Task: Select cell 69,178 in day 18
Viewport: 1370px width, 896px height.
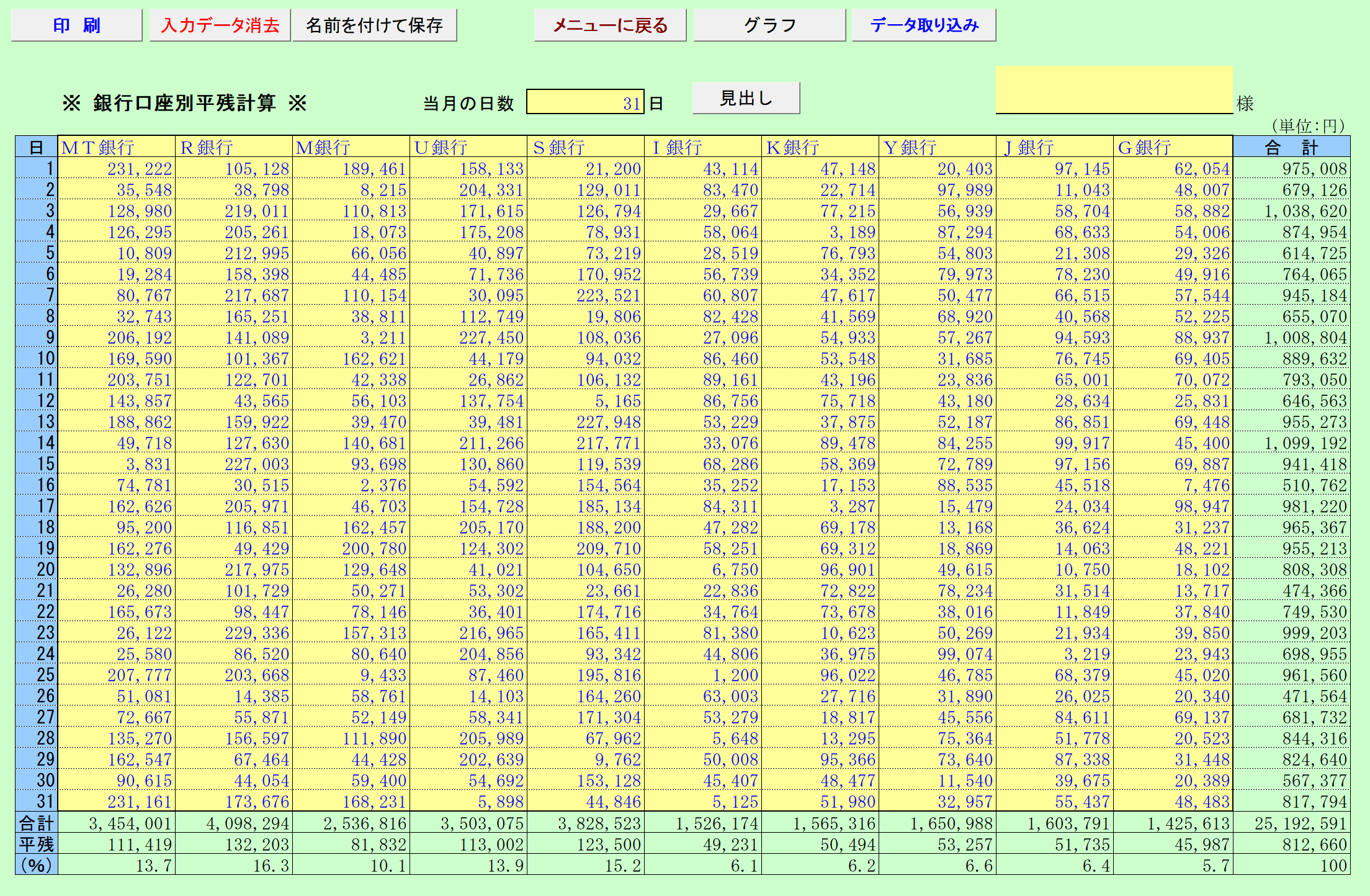Action: point(820,527)
